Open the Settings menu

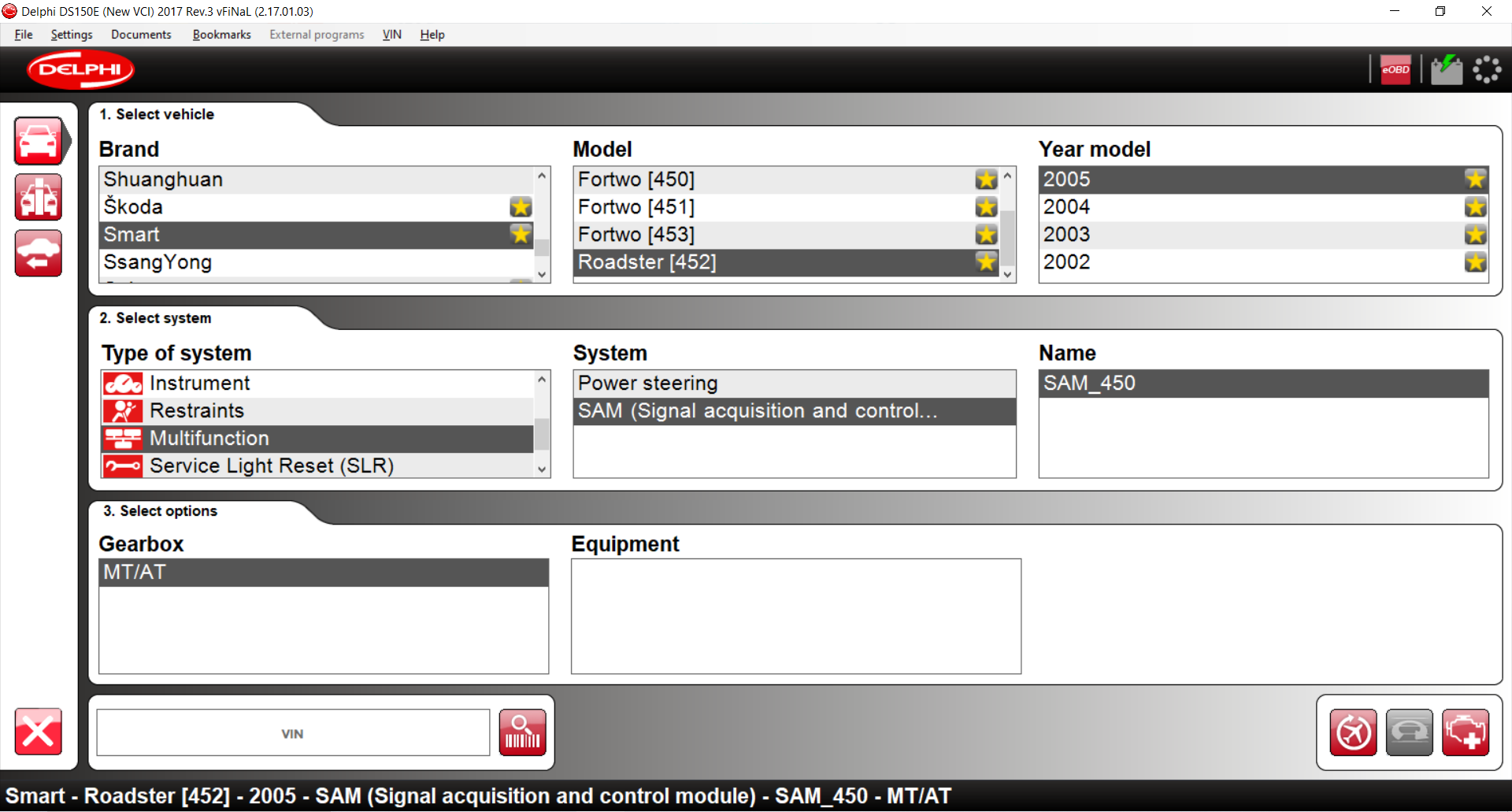(72, 35)
